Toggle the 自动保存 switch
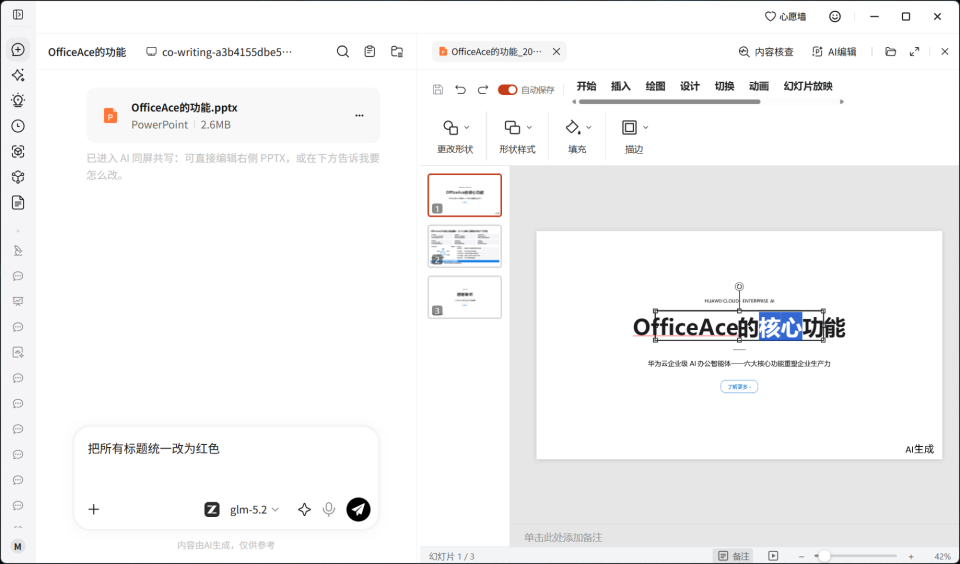The height and width of the screenshot is (564, 960). [508, 90]
